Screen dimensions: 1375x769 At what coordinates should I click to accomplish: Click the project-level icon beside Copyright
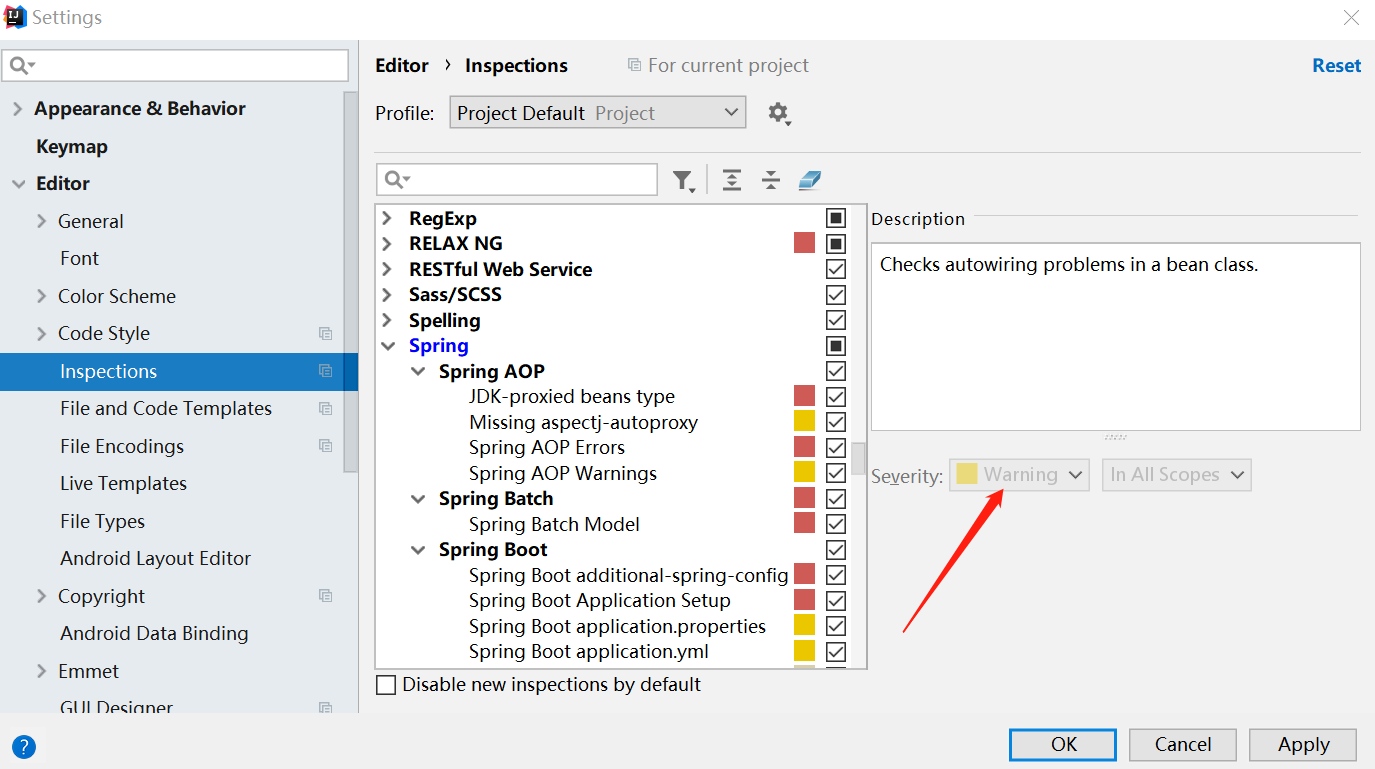pyautogui.click(x=325, y=596)
